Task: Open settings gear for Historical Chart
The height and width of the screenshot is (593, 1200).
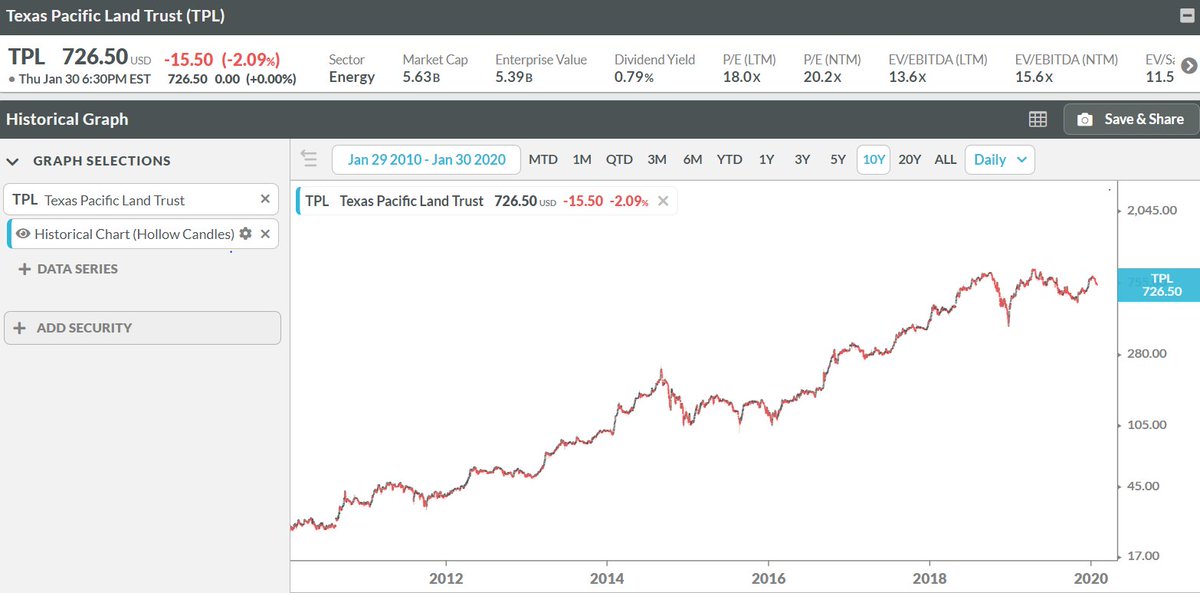Action: click(246, 233)
